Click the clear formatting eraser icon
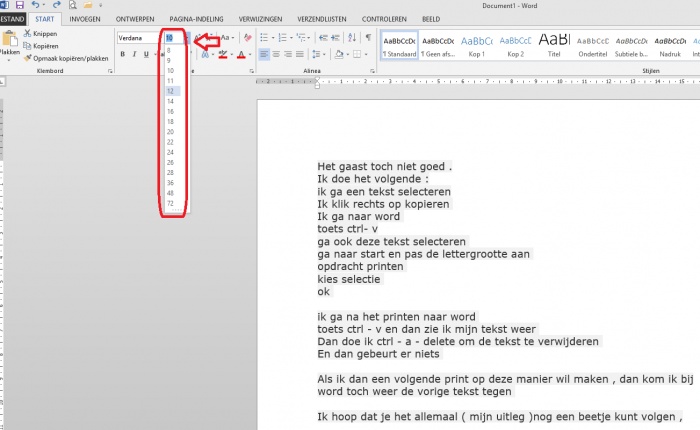The width and height of the screenshot is (700, 430). tap(245, 37)
